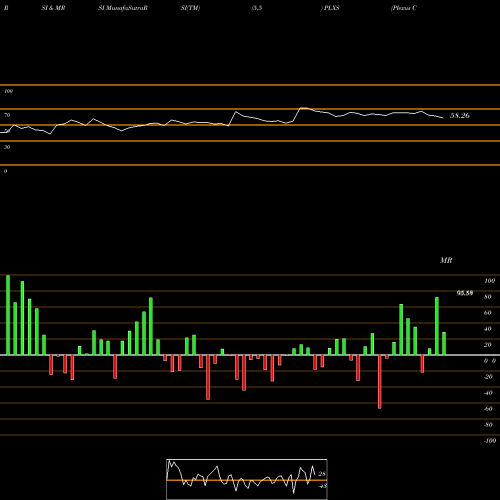Click the 'SI & MR' header text
This screenshot has height=500, width=500.
coord(53,8)
